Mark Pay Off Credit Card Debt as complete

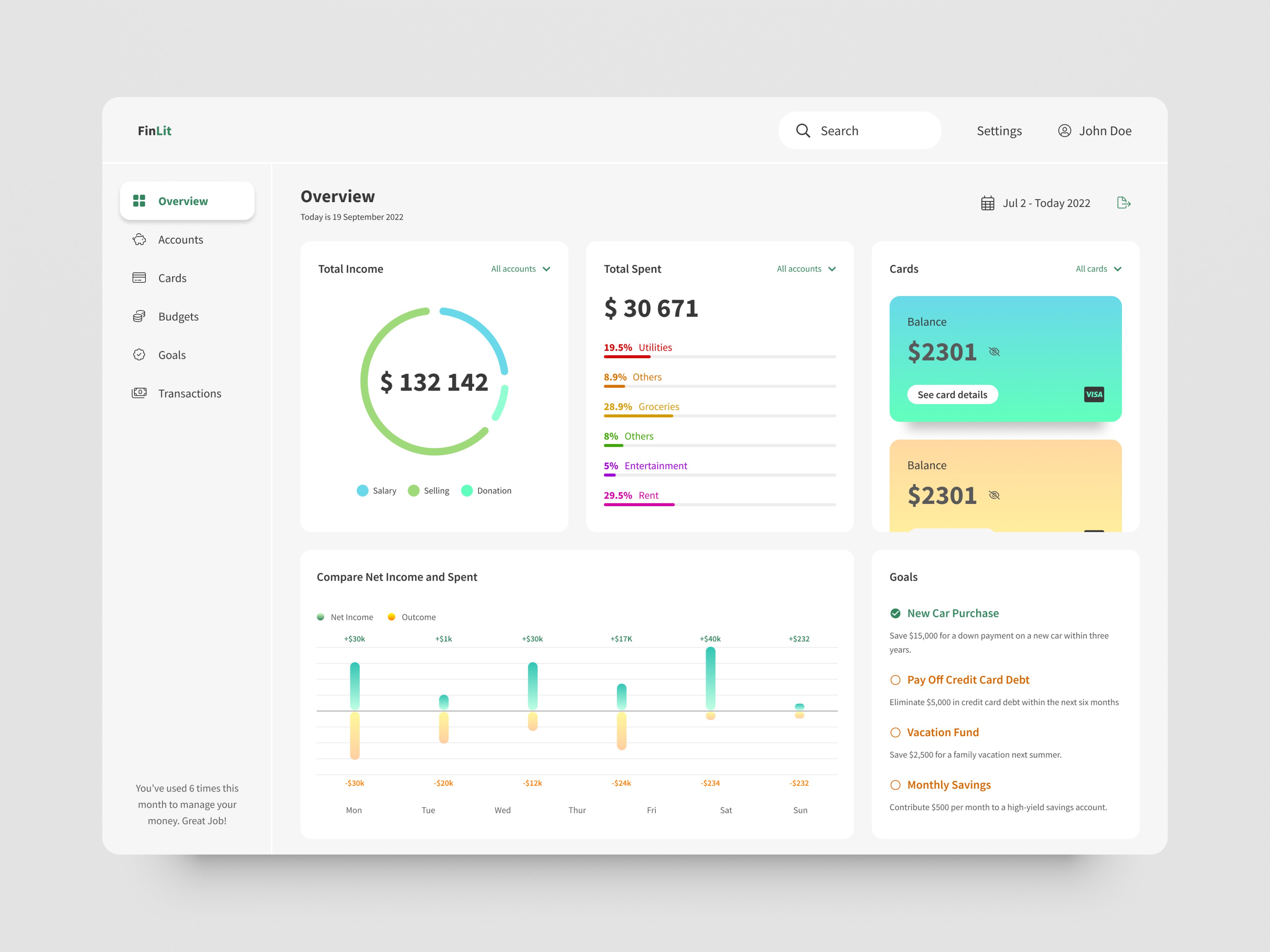point(895,680)
